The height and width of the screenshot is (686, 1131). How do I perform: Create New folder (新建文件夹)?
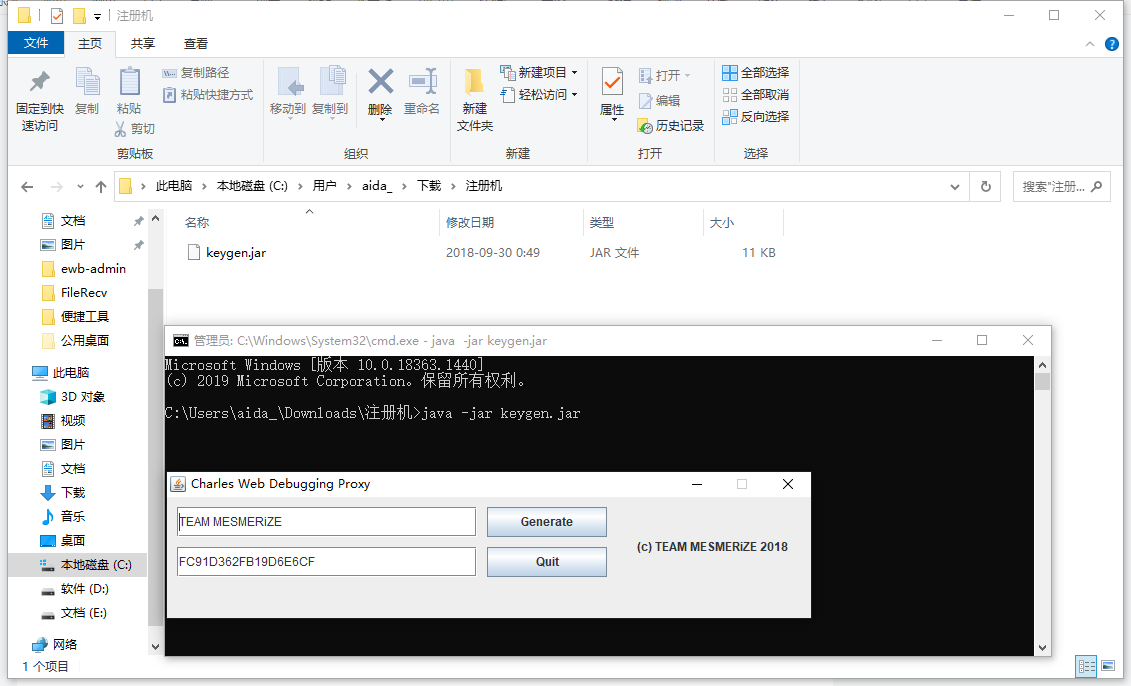(475, 100)
